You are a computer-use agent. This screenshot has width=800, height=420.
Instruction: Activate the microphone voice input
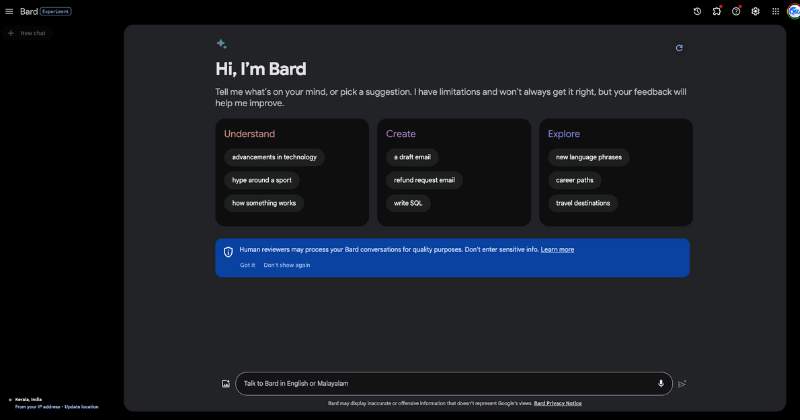tap(661, 383)
